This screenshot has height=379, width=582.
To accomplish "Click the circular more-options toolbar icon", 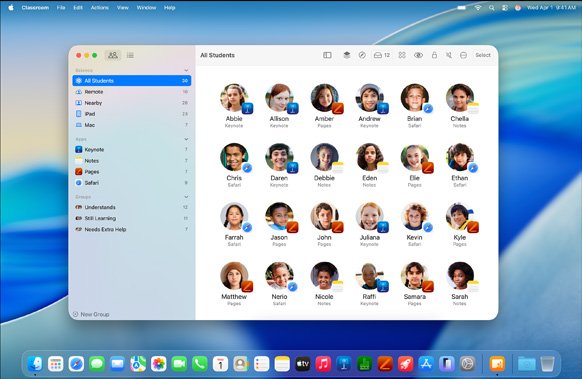I will [x=463, y=55].
